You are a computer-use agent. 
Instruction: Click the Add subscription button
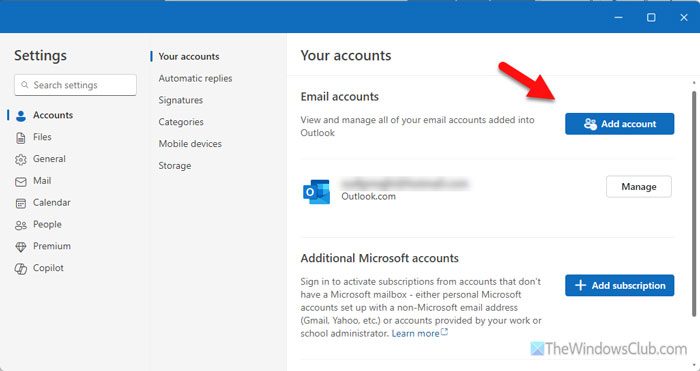619,285
